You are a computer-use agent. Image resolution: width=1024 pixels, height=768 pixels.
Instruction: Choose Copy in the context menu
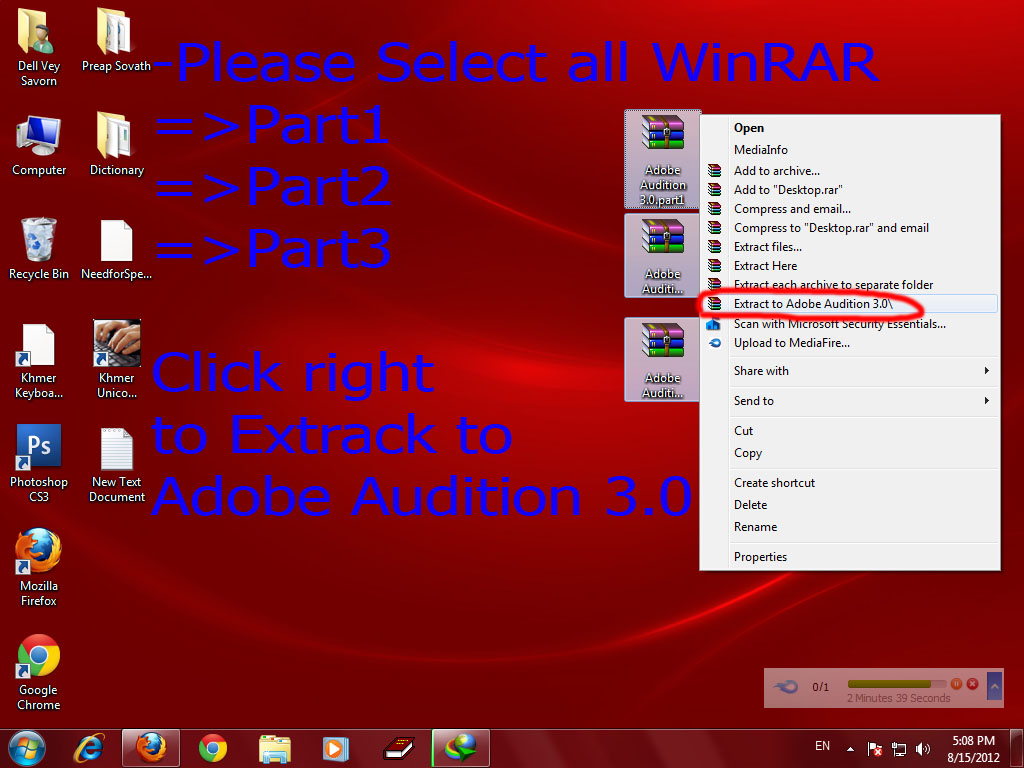point(850,453)
